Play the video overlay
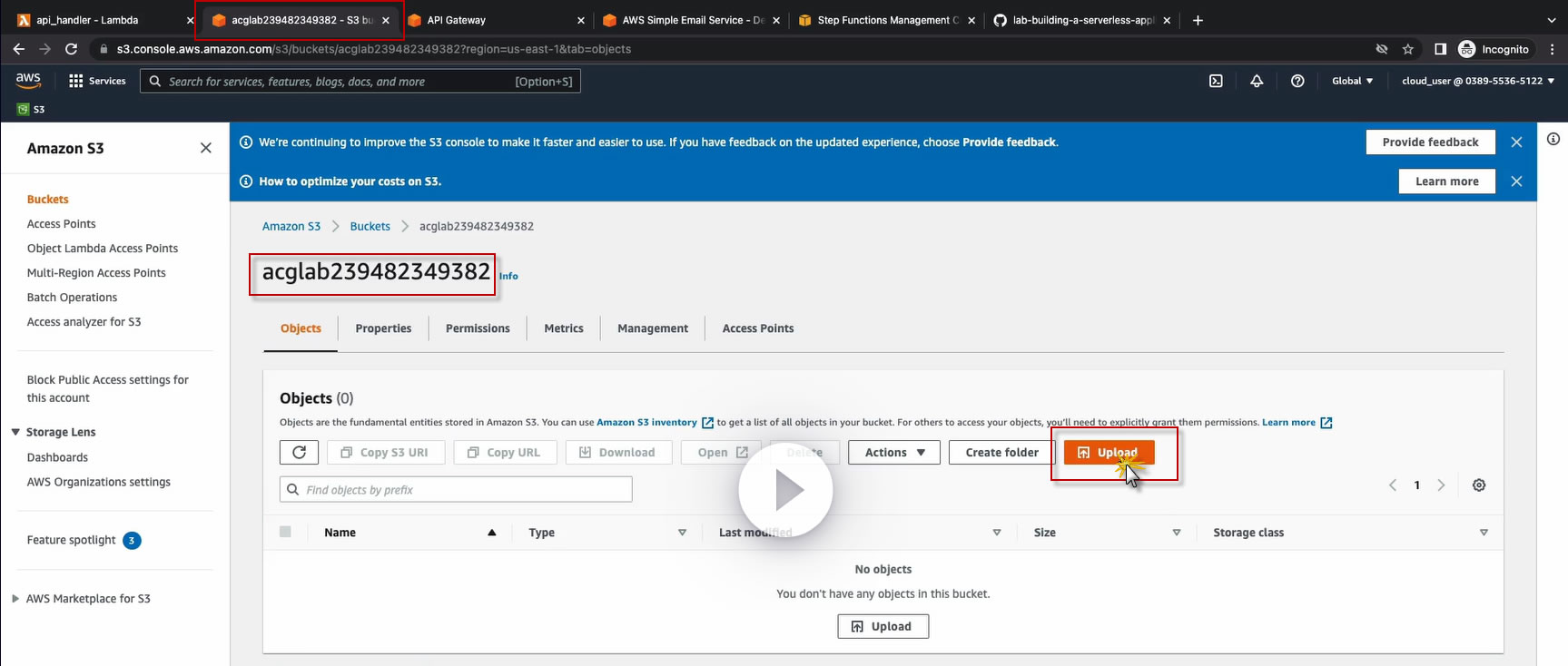Screen dimensions: 1568x666 coord(785,491)
